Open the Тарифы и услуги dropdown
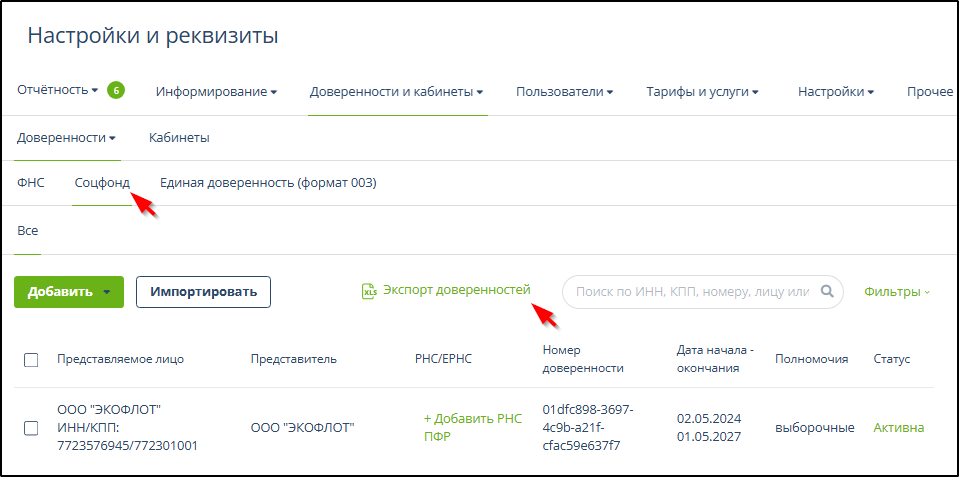The height and width of the screenshot is (477, 959). [x=702, y=92]
